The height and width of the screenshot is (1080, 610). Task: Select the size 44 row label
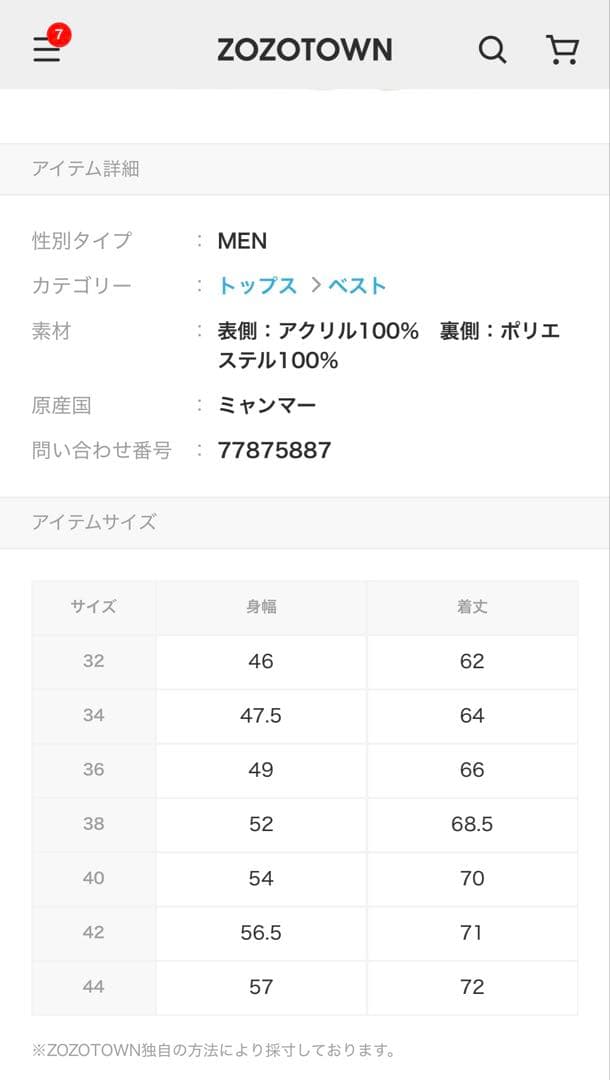click(94, 987)
